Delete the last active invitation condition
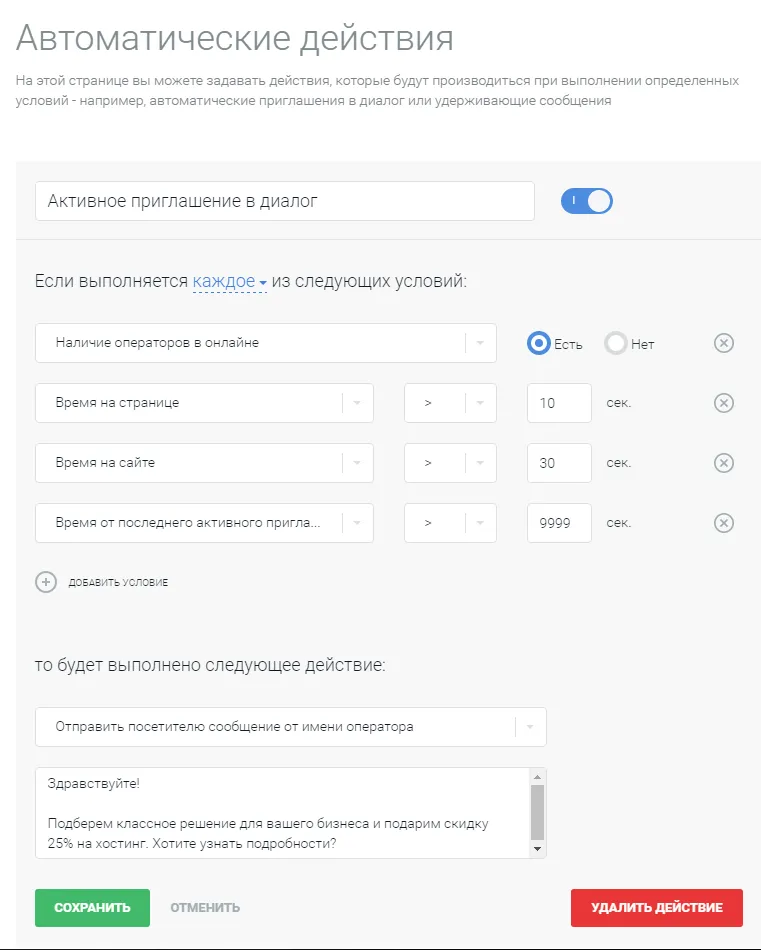Screen dimensions: 761x950 (x=724, y=523)
